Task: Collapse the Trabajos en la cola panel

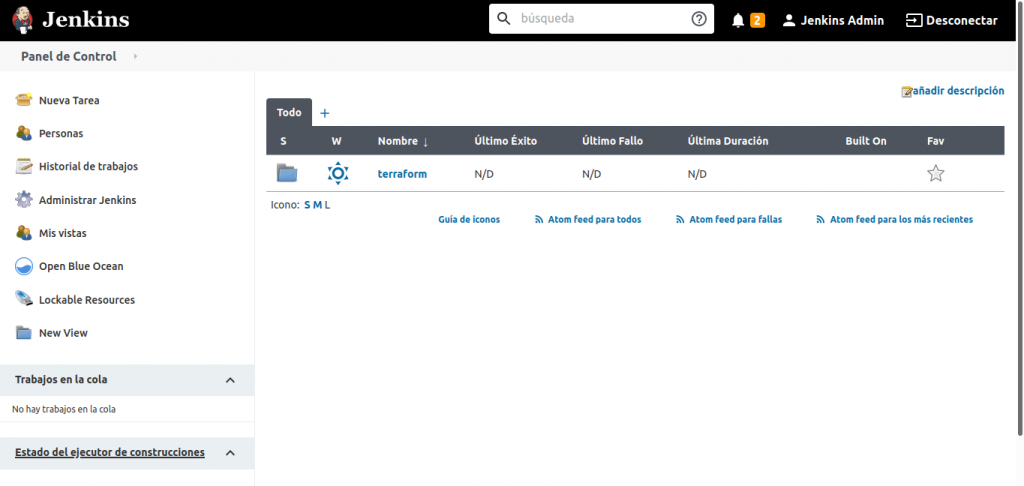Action: (x=230, y=380)
